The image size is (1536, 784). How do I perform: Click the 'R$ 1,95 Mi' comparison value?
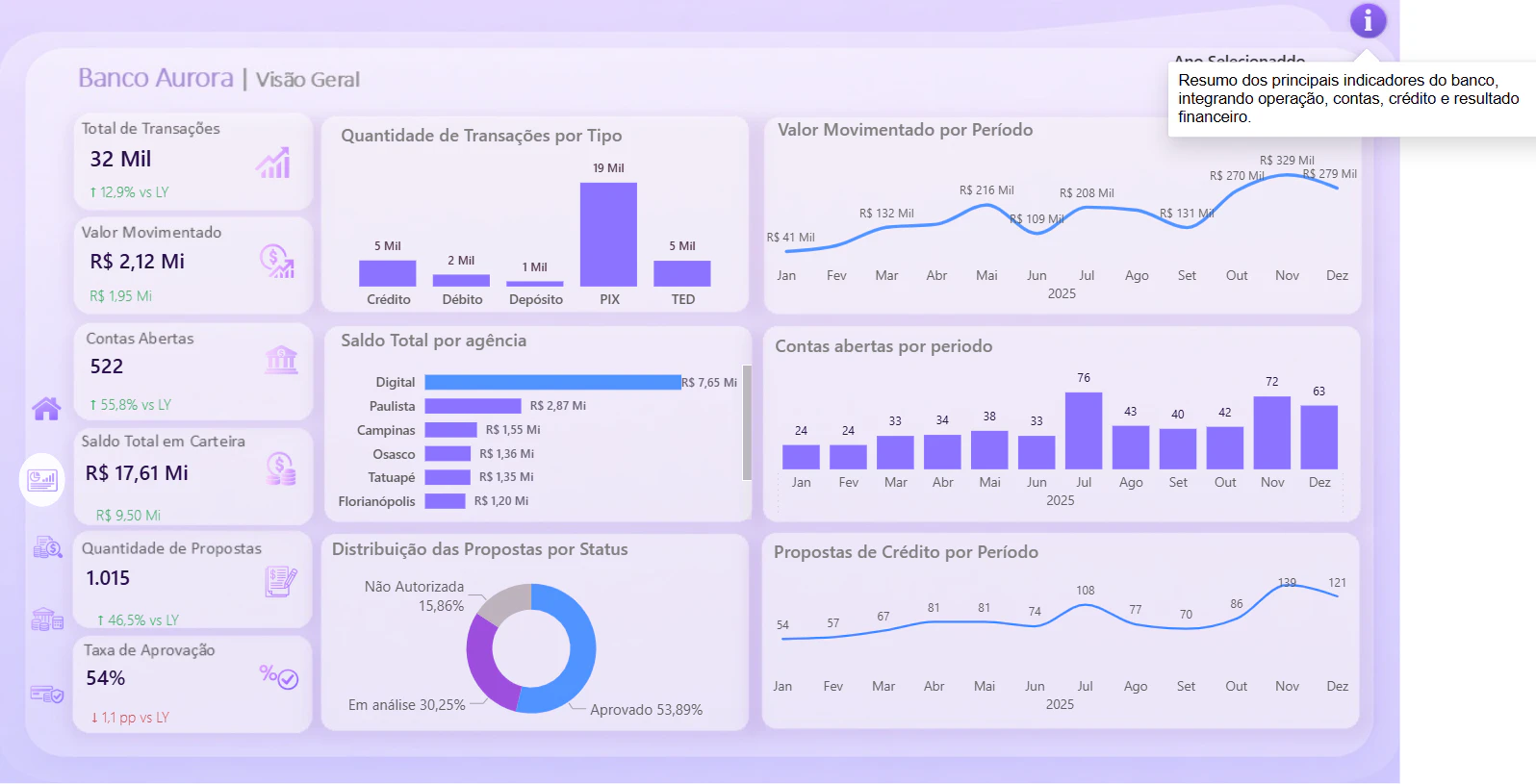coord(121,296)
